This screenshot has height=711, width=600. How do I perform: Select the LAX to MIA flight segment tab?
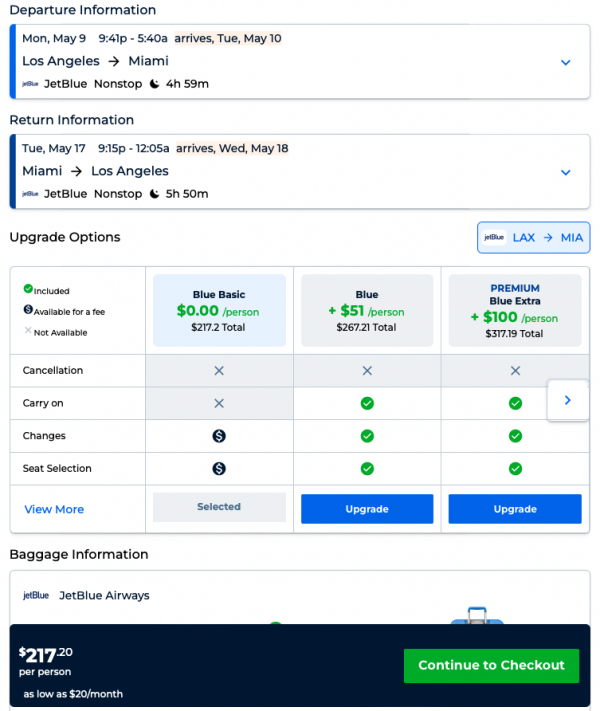(x=534, y=238)
